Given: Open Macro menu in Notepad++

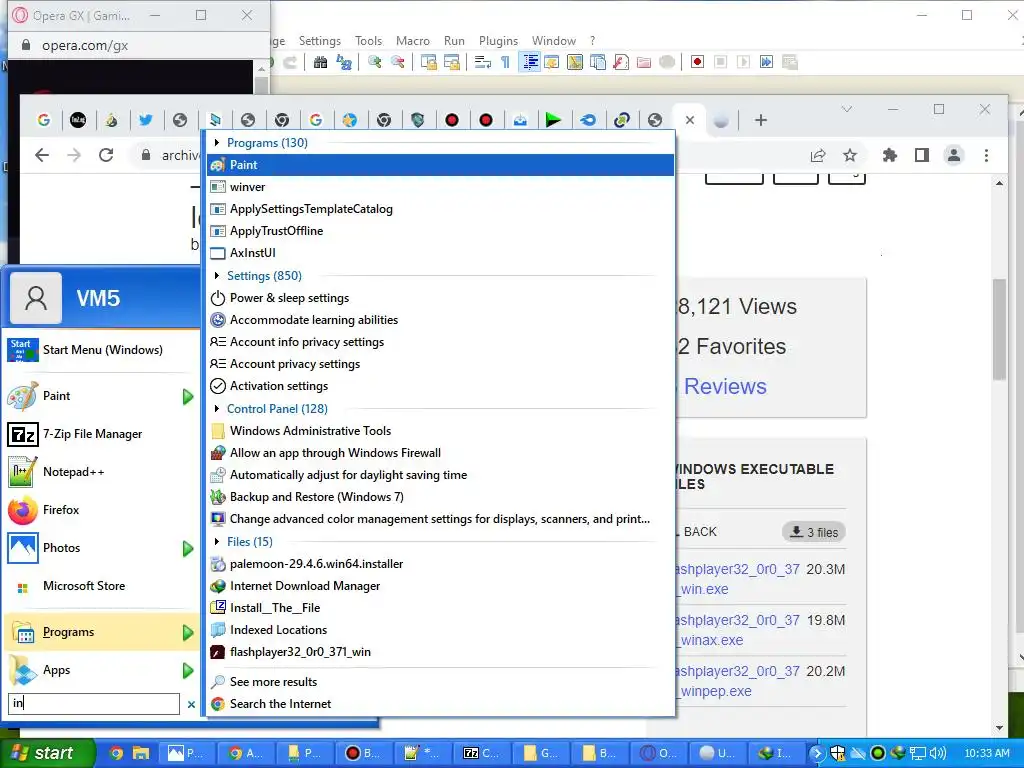Looking at the screenshot, I should [x=413, y=40].
